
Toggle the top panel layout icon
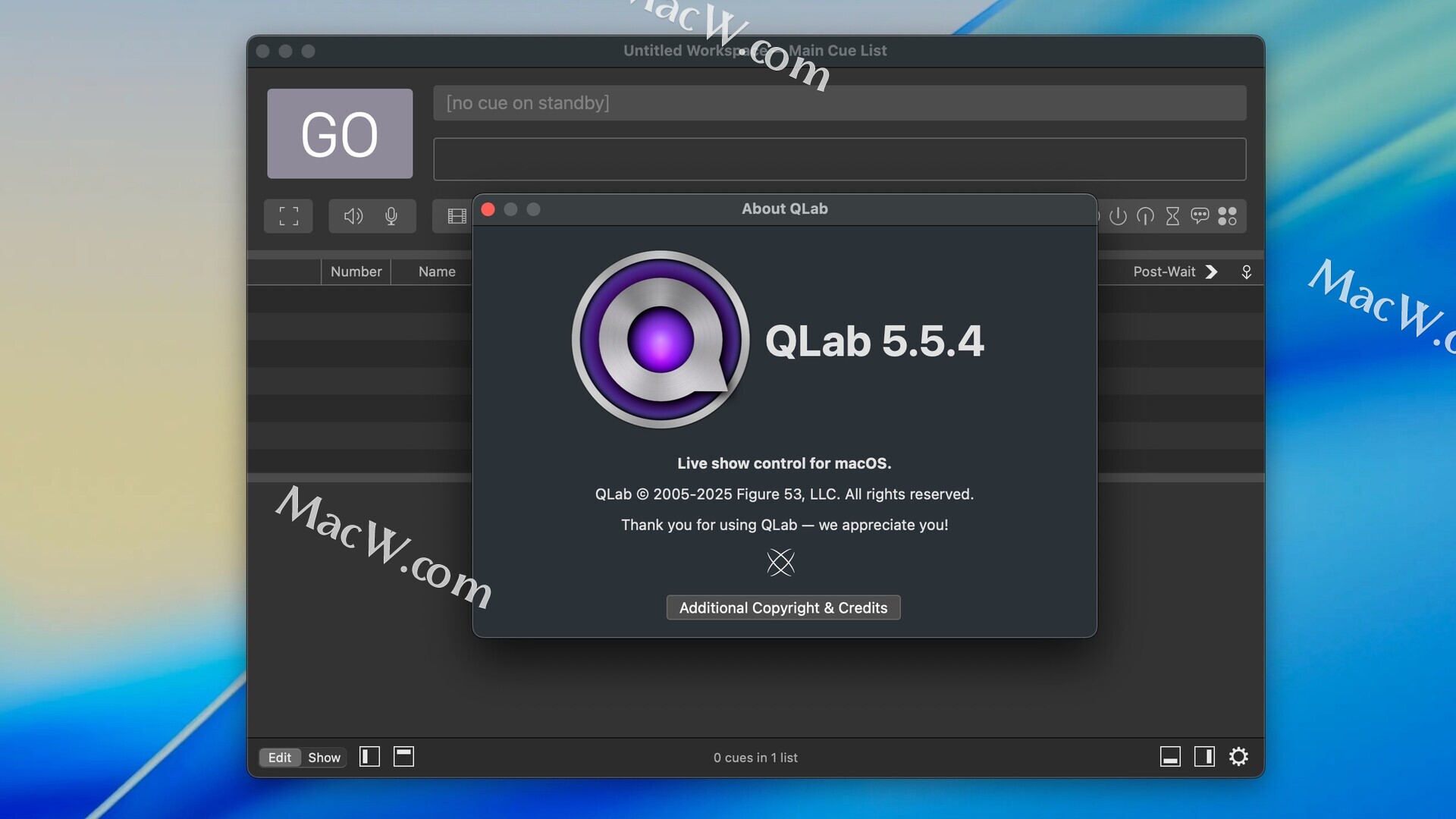(x=403, y=756)
